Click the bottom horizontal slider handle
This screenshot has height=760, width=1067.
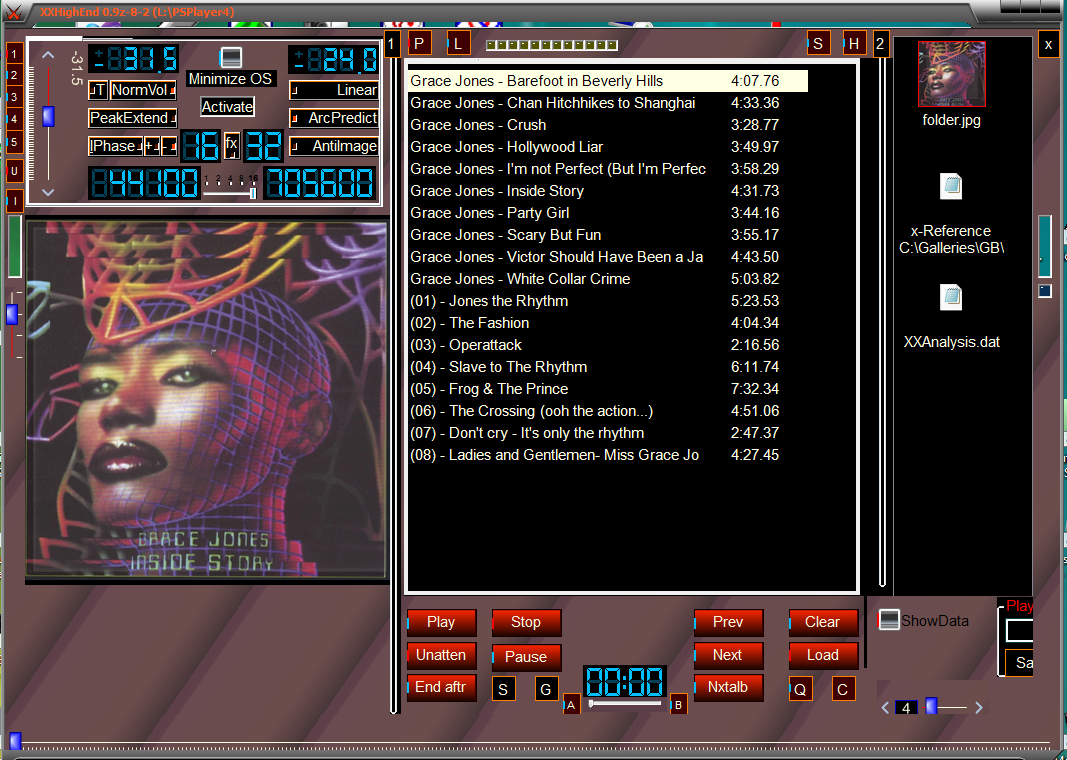coord(15,740)
